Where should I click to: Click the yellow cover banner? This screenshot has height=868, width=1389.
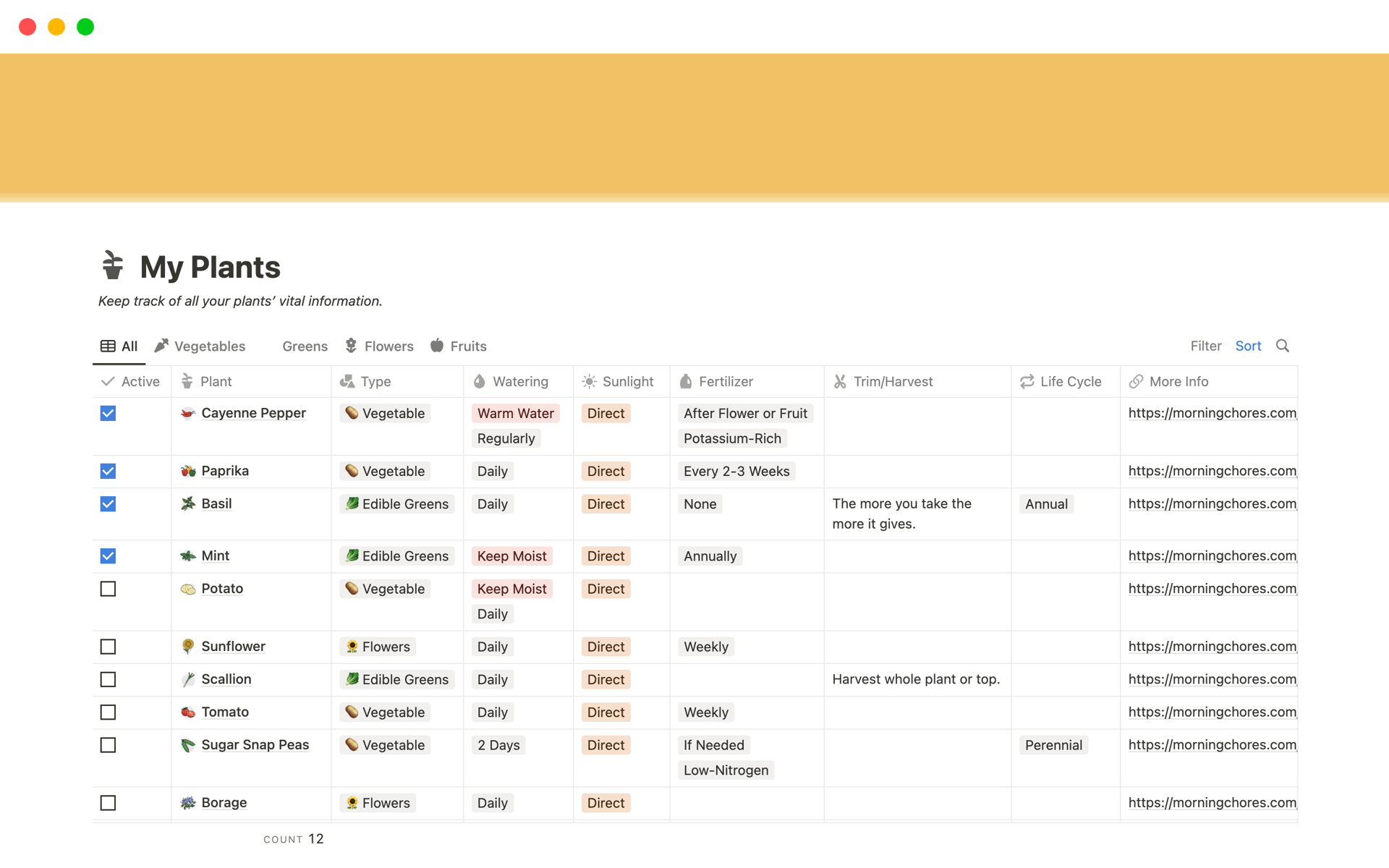tap(694, 127)
